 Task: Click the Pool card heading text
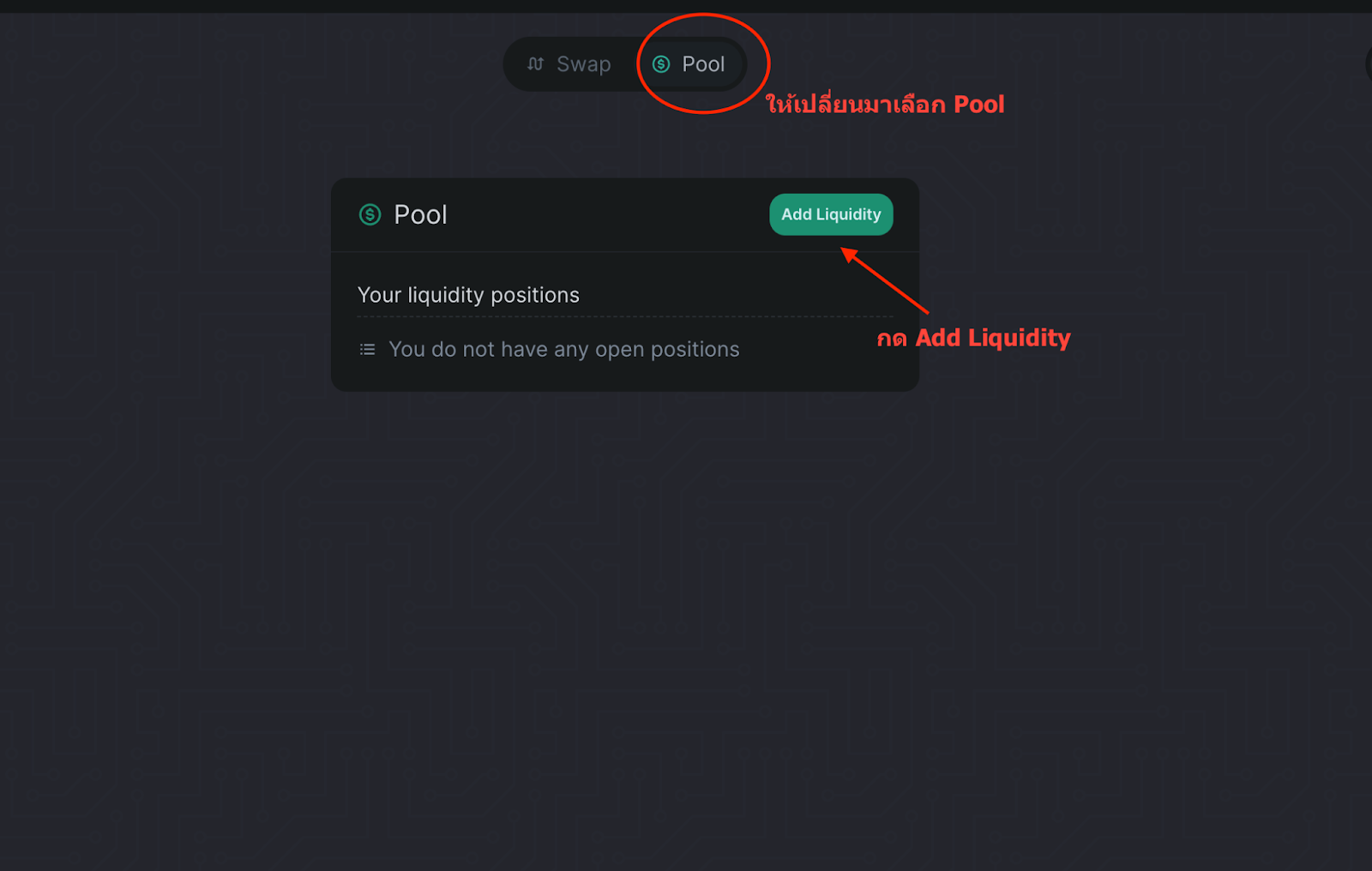[420, 214]
